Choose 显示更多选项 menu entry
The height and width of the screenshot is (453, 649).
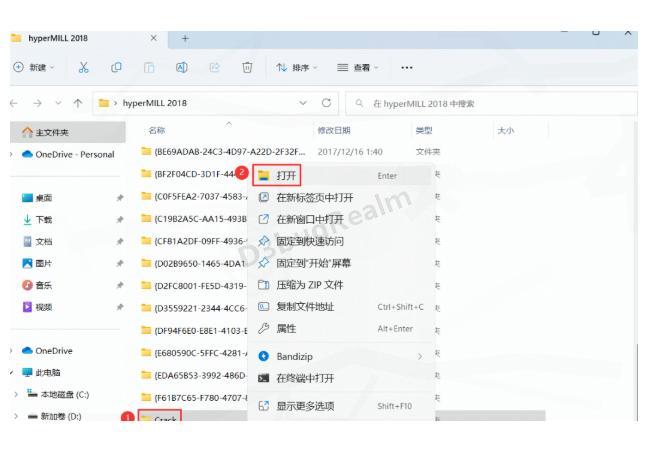[x=340, y=406]
